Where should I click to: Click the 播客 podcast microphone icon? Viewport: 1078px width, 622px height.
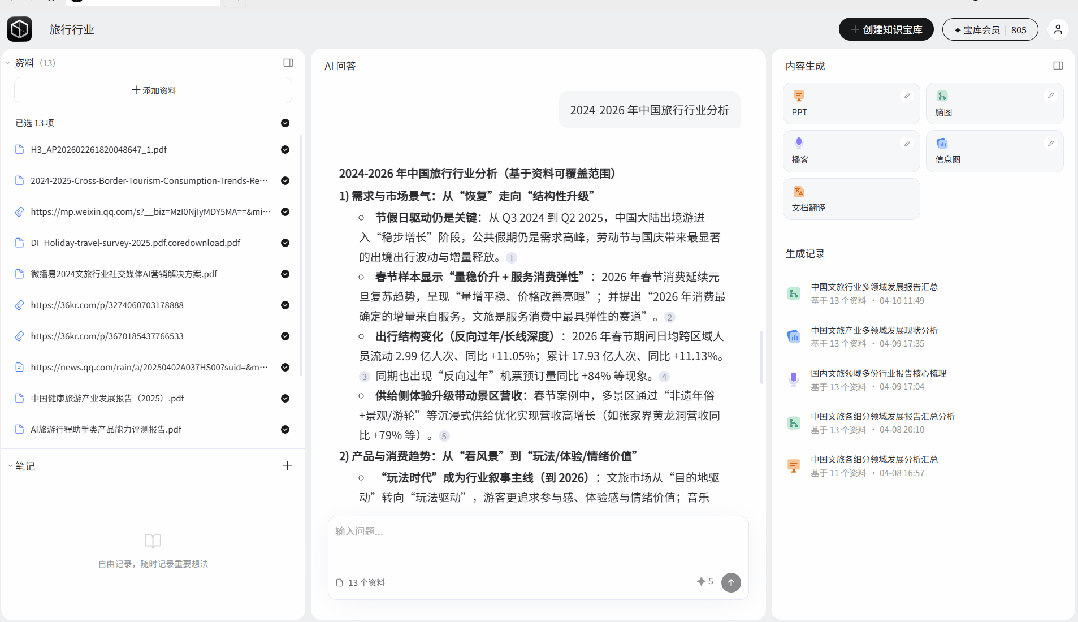click(x=799, y=142)
